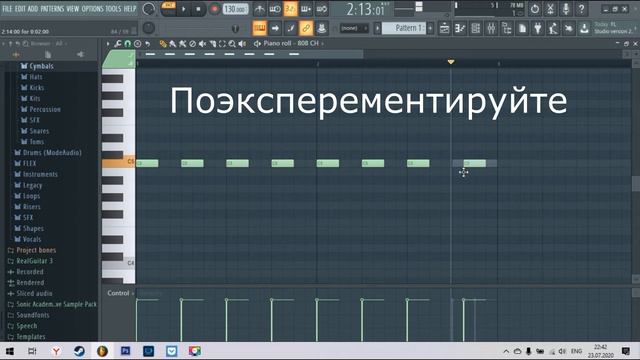Image resolution: width=640 pixels, height=360 pixels.
Task: Toggle the Pat/Song mode switch
Action: [168, 9]
